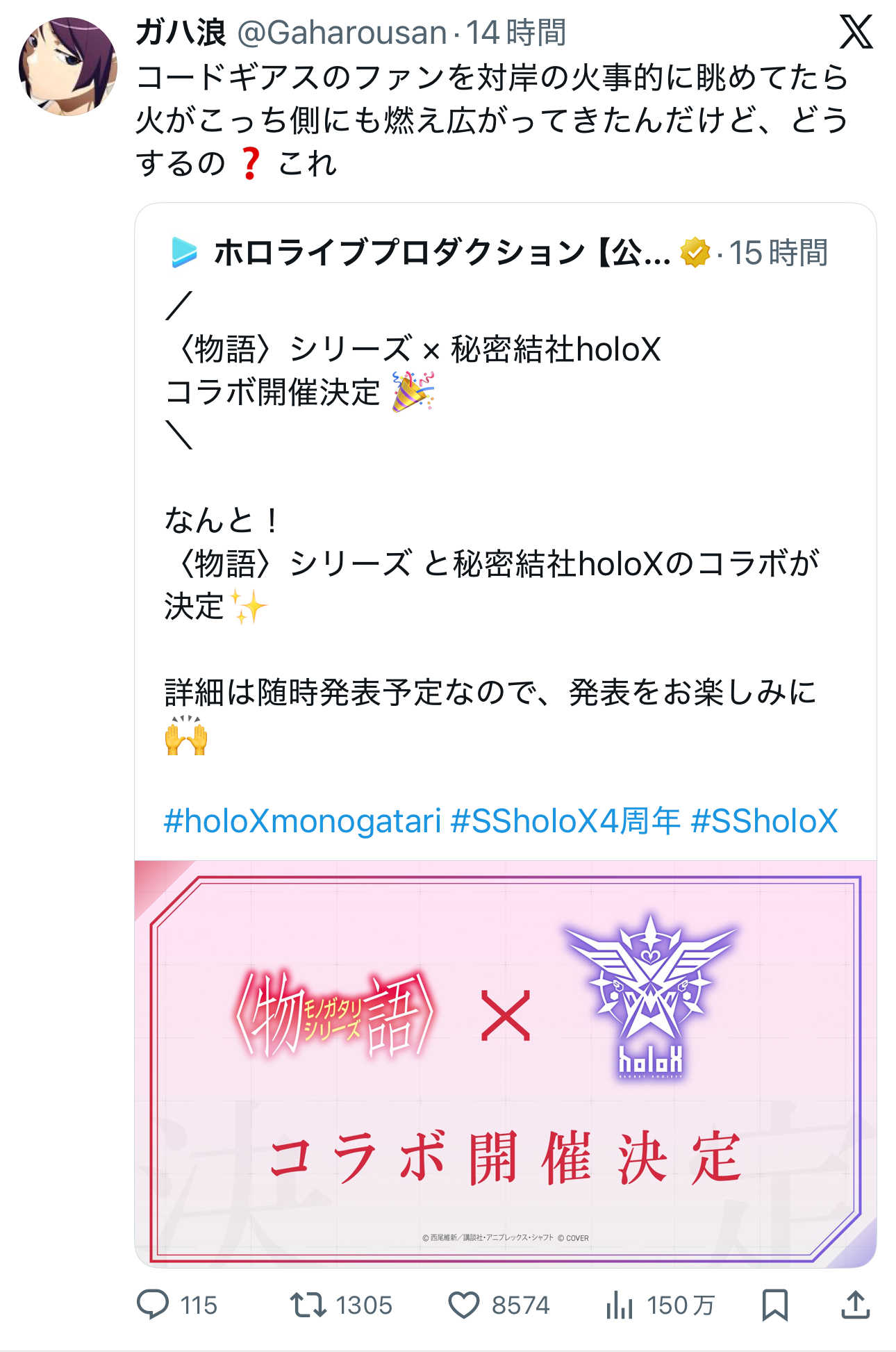Open ガハ浪's profile avatar picture
Image resolution: width=896 pixels, height=1352 pixels.
tap(68, 67)
